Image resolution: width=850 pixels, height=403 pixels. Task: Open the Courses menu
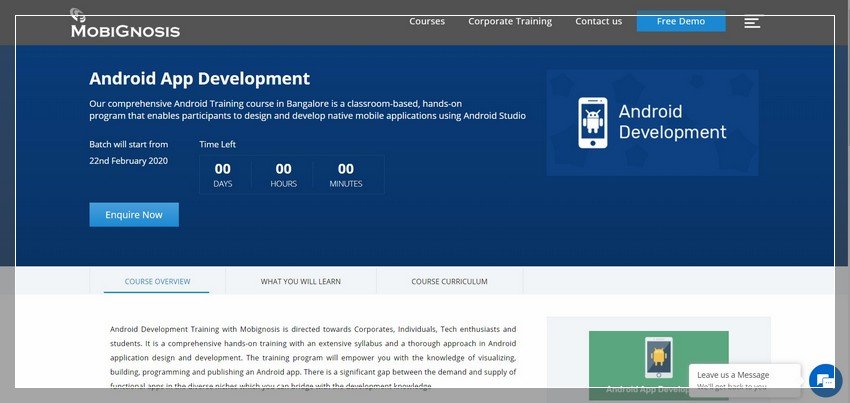tap(427, 21)
